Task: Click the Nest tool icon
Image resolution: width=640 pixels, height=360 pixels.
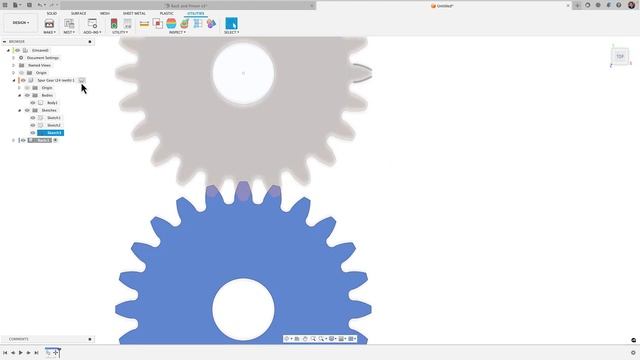Action: [x=69, y=23]
